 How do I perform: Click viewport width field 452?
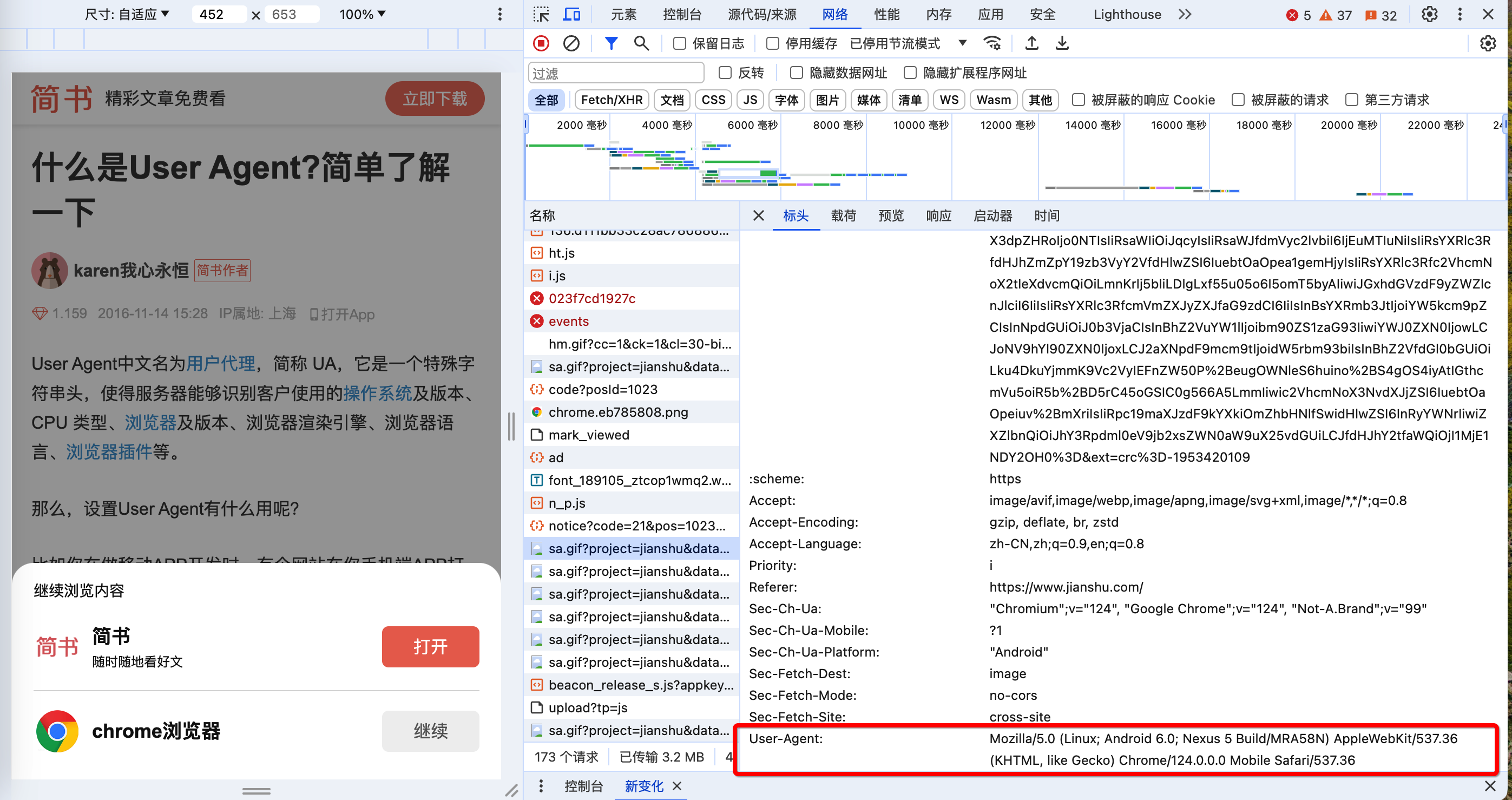click(x=219, y=14)
